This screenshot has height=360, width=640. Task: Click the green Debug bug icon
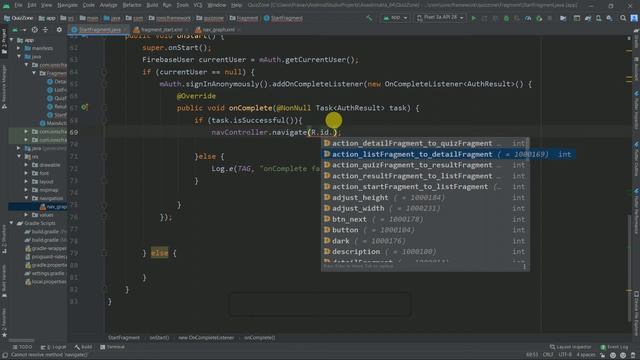point(506,18)
